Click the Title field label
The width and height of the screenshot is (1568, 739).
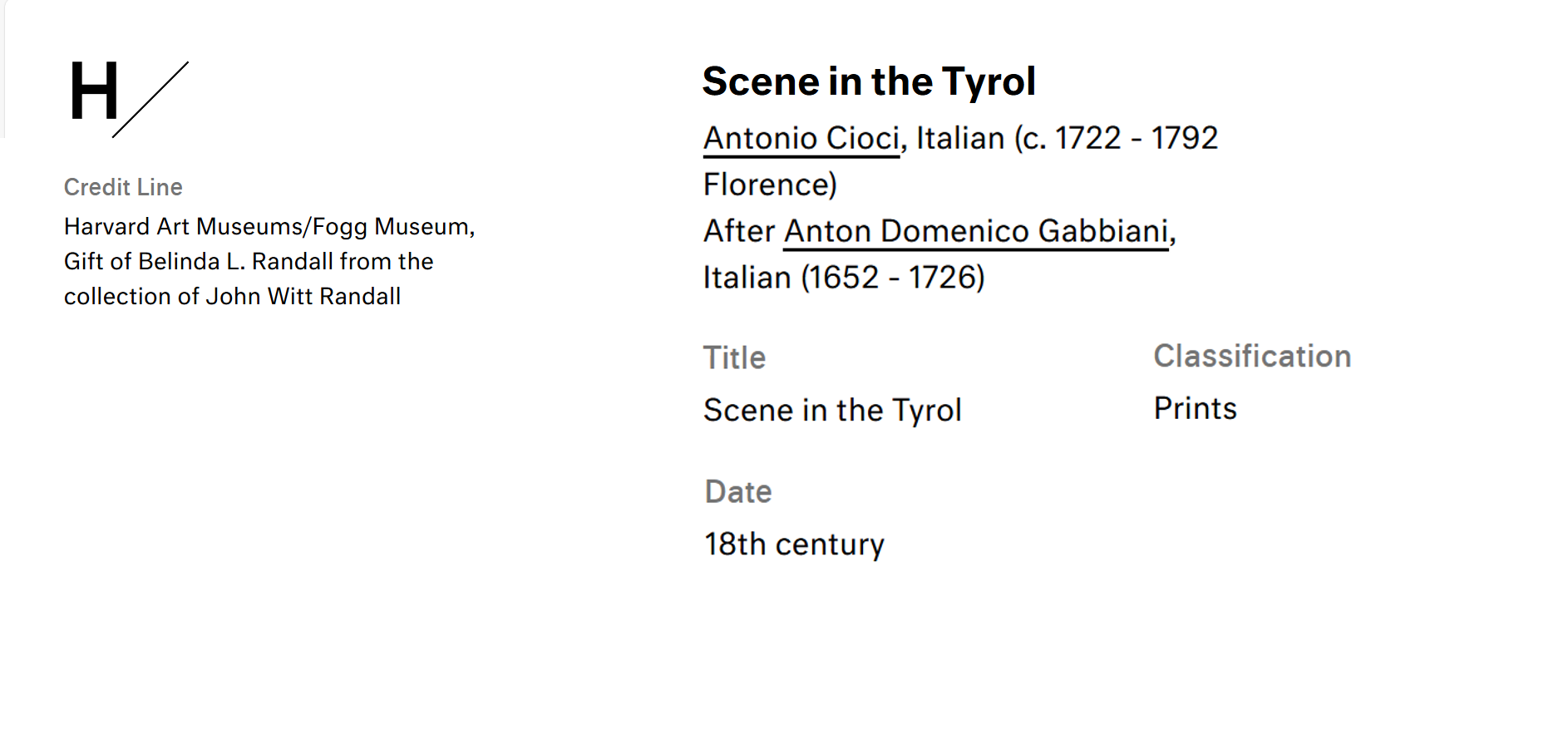click(x=734, y=357)
